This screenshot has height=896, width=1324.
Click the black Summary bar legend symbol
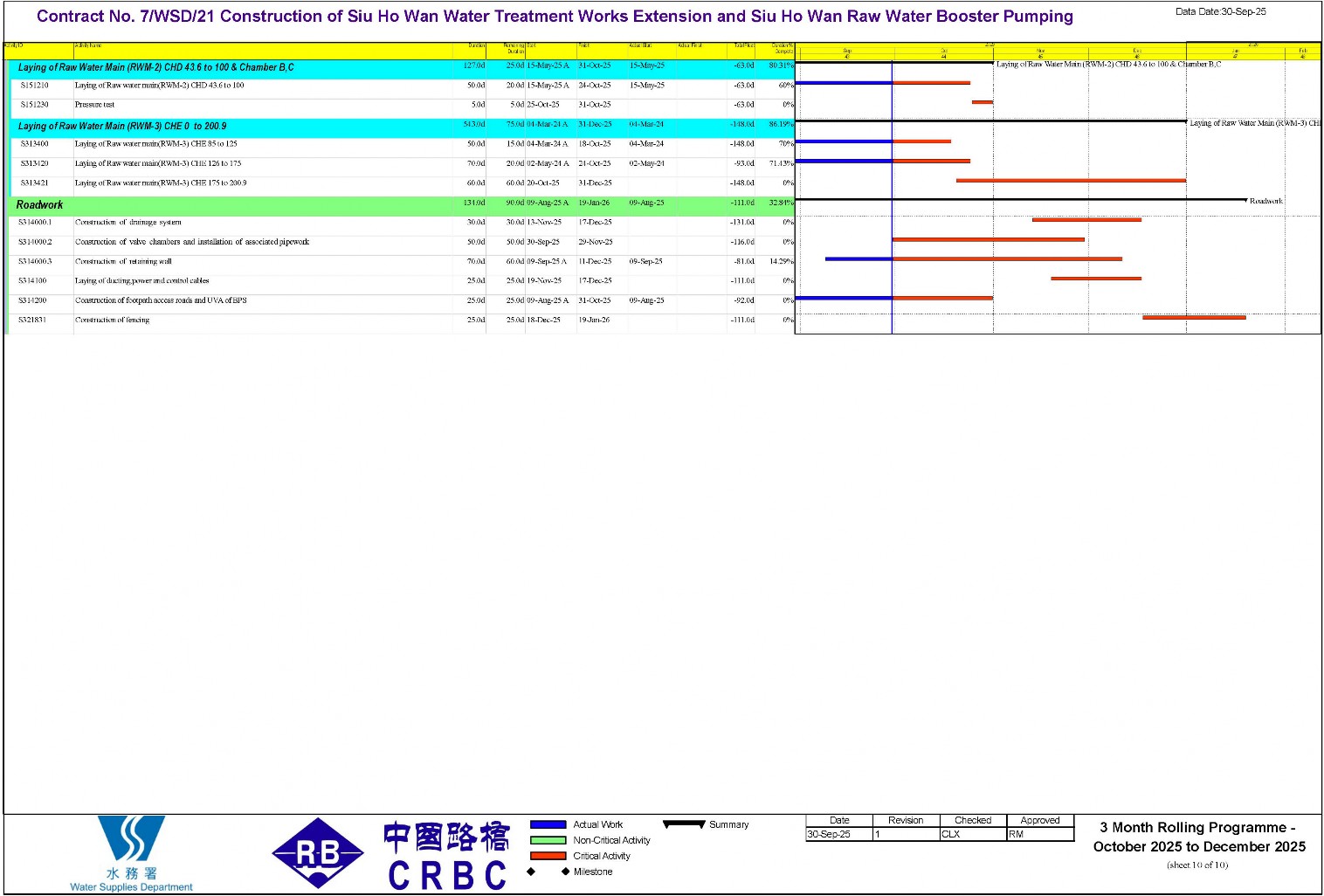pyautogui.click(x=684, y=824)
